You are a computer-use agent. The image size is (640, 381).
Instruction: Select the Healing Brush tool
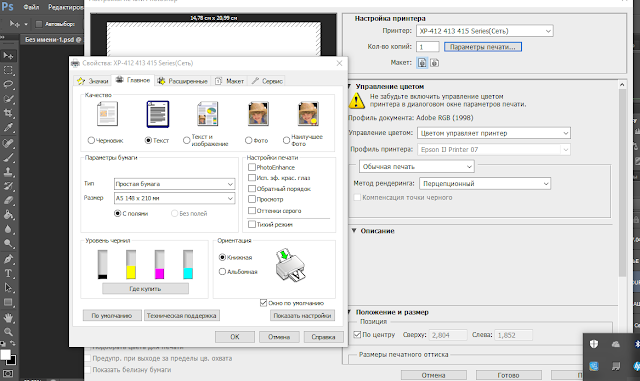point(8,143)
